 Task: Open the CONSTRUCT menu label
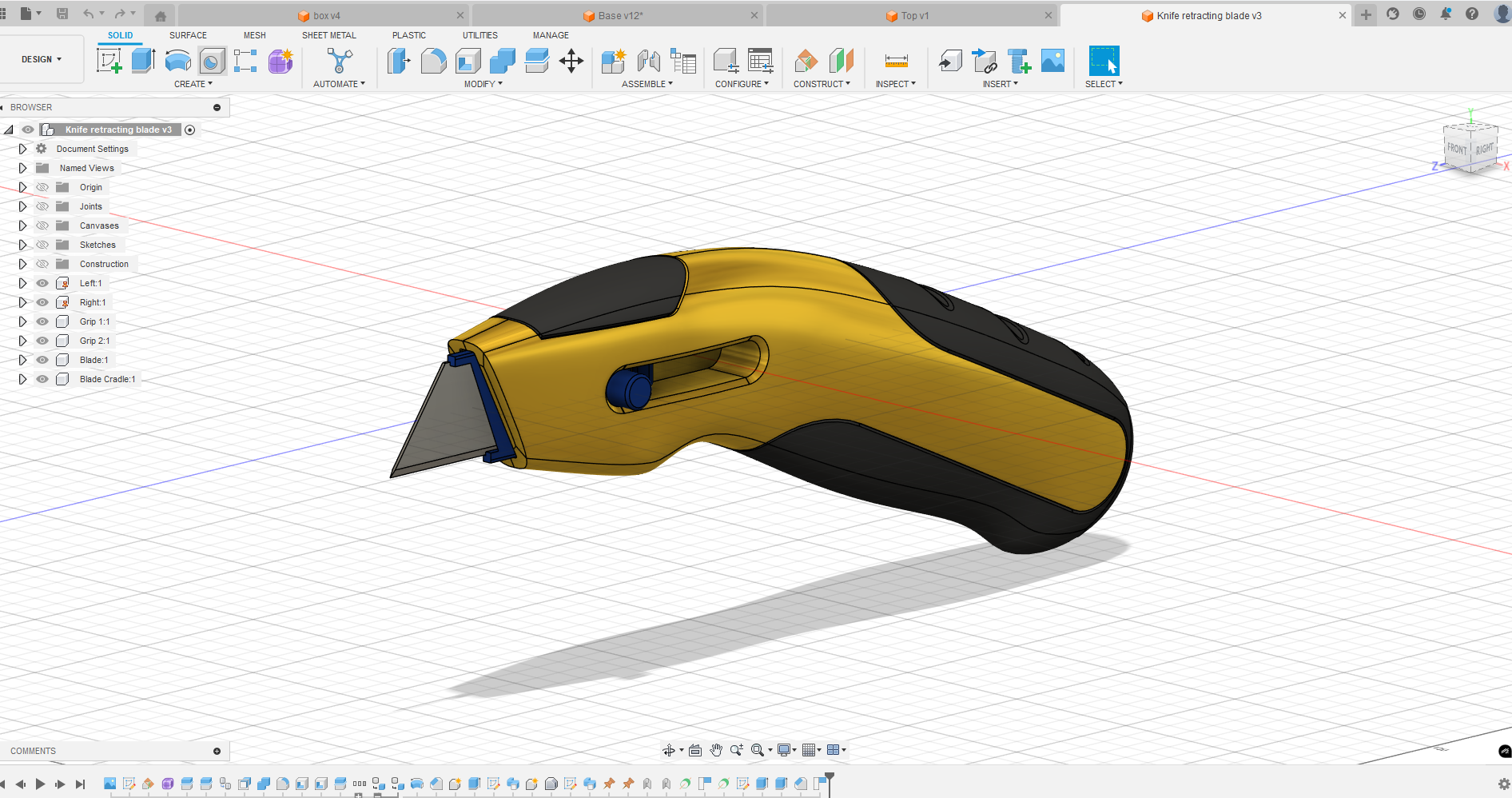821,84
